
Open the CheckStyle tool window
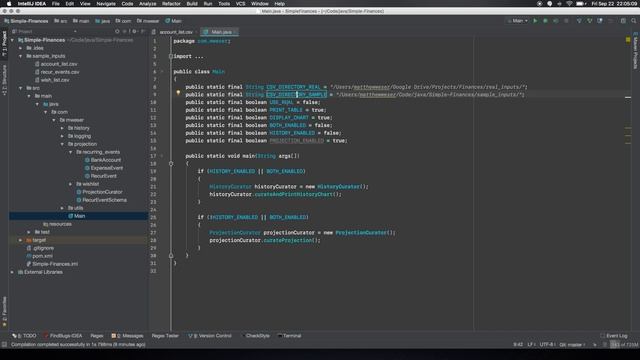tap(256, 336)
